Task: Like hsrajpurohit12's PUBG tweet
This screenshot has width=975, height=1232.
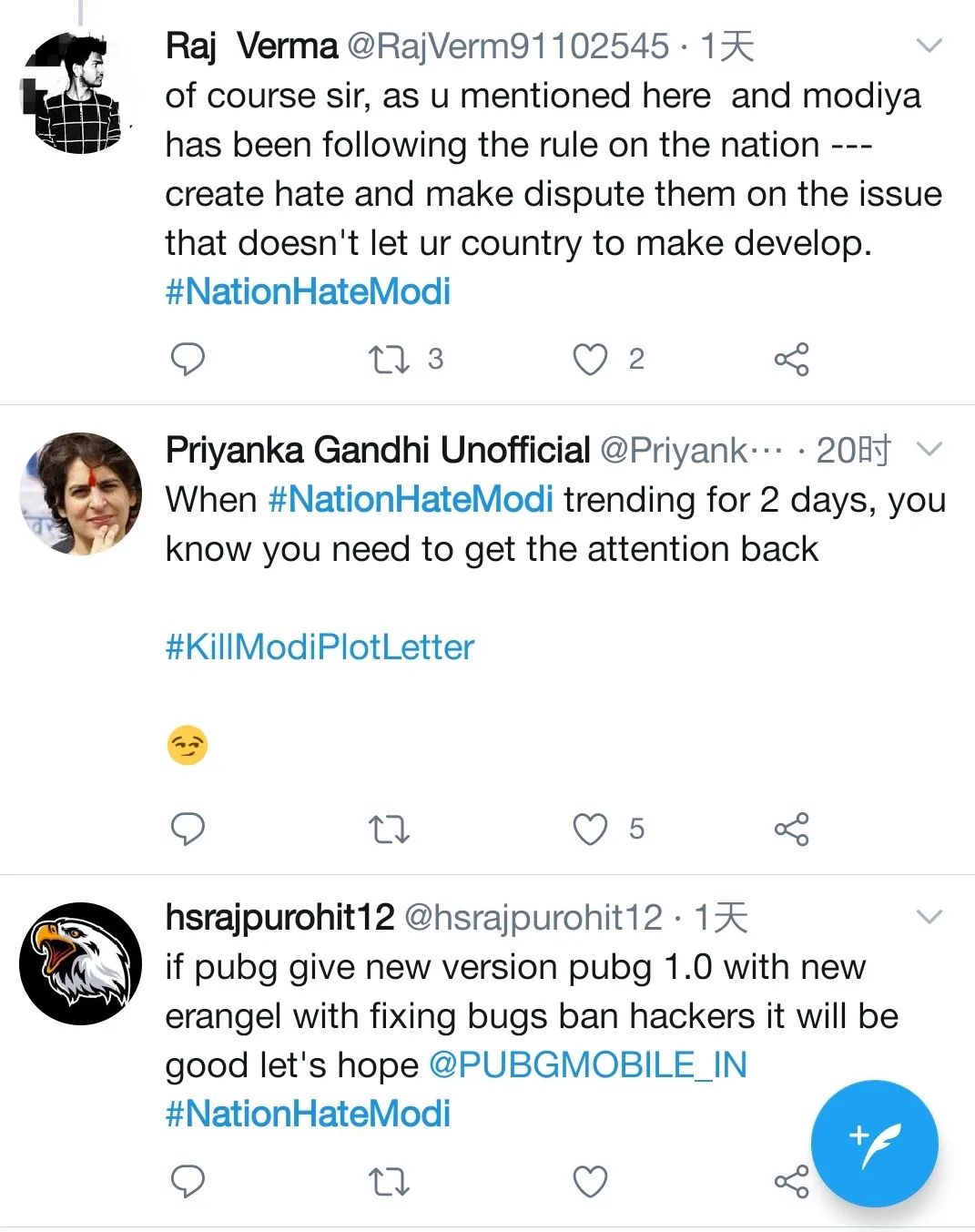Action: (x=590, y=1181)
